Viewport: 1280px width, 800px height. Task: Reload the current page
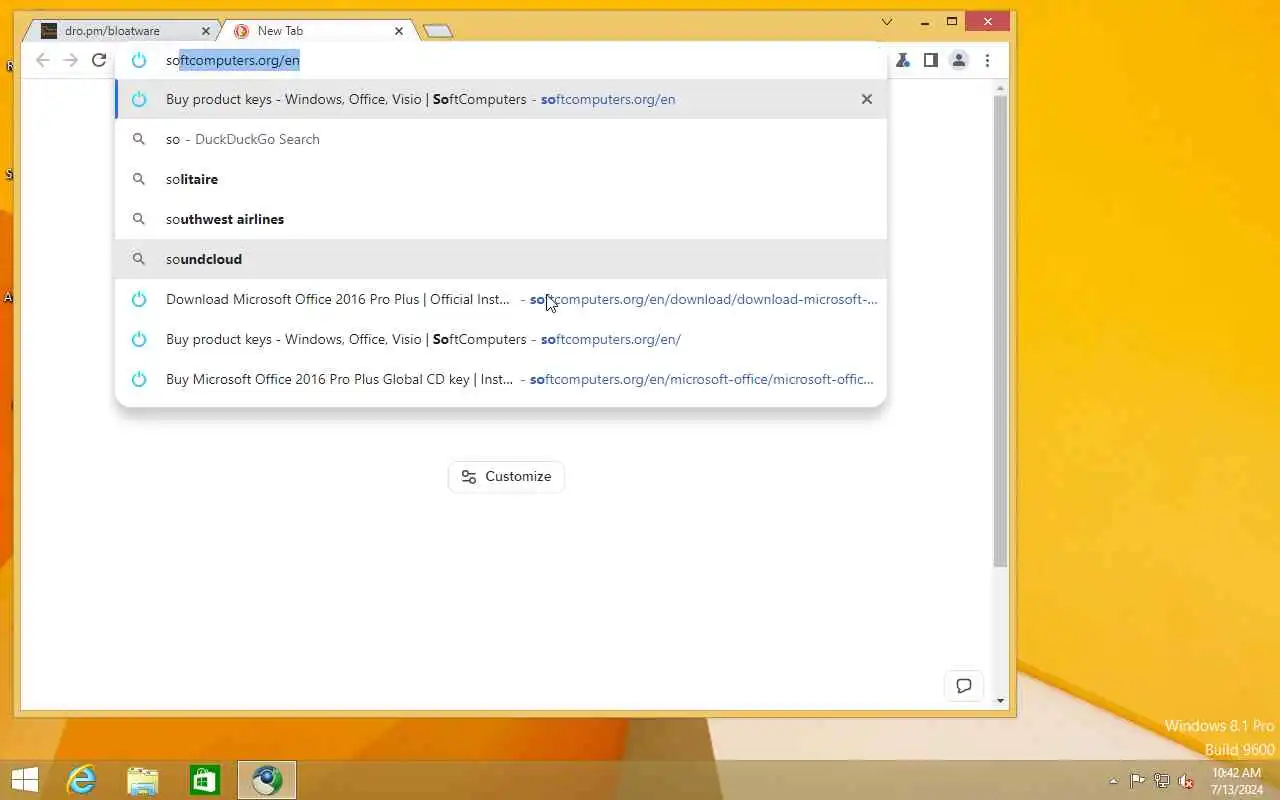point(99,60)
